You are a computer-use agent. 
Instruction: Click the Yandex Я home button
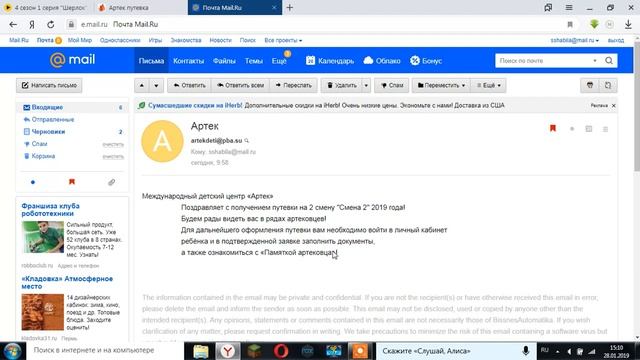32,24
